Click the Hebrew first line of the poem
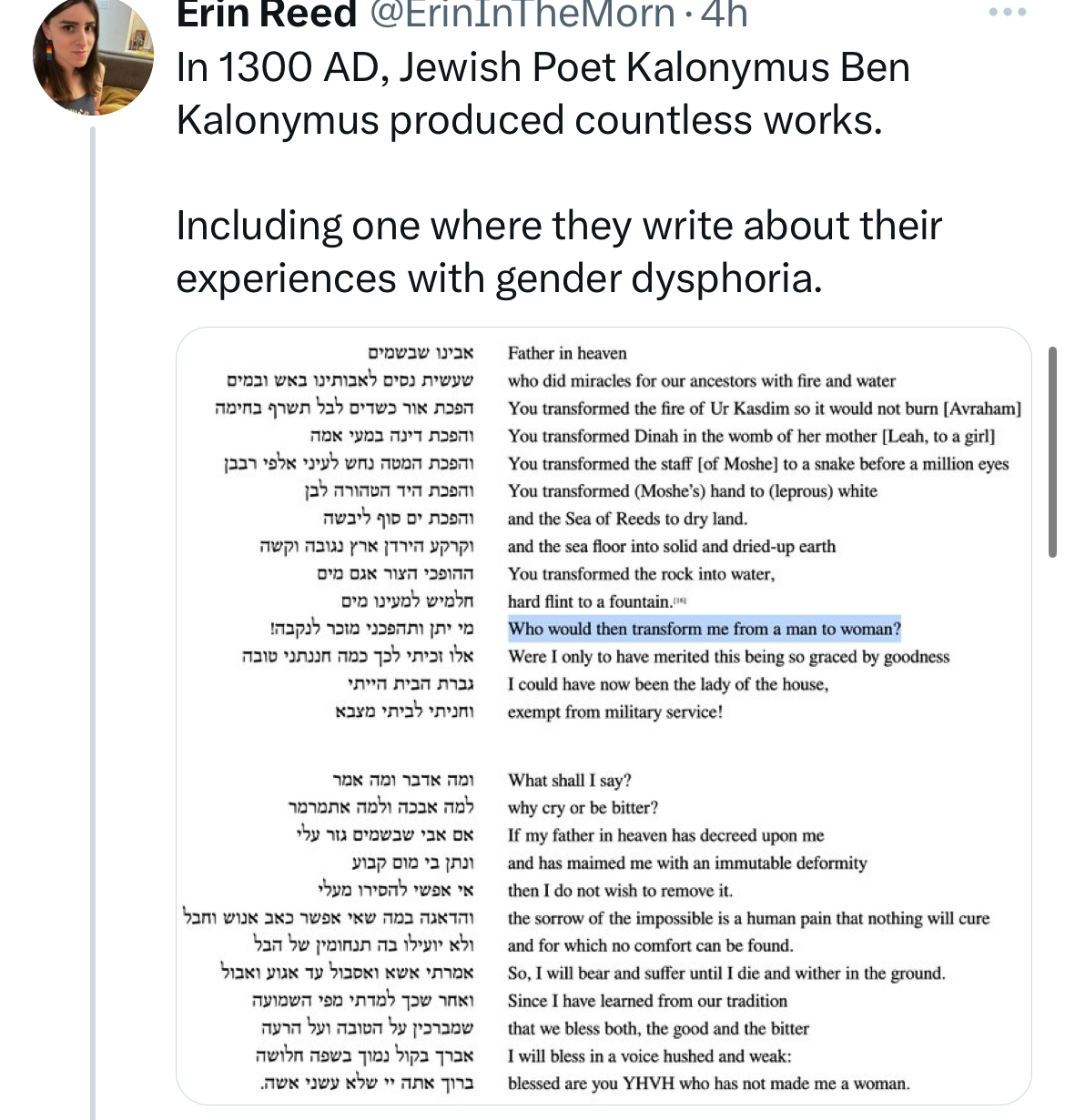Image resolution: width=1065 pixels, height=1120 pixels. click(421, 353)
